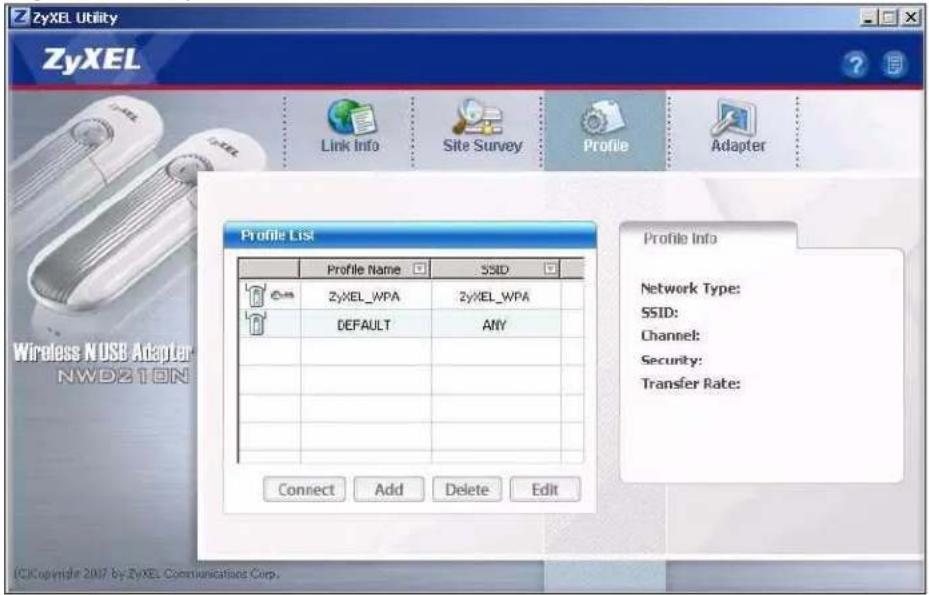This screenshot has height=595, width=929.
Task: Click the Transfer Rate label
Action: pos(690,383)
